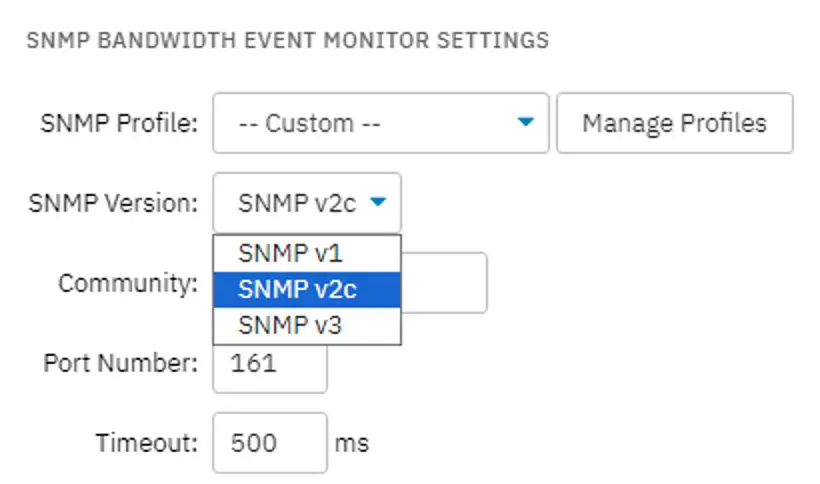
Task: Click the Port Number field showing 161
Action: pyautogui.click(x=270, y=368)
